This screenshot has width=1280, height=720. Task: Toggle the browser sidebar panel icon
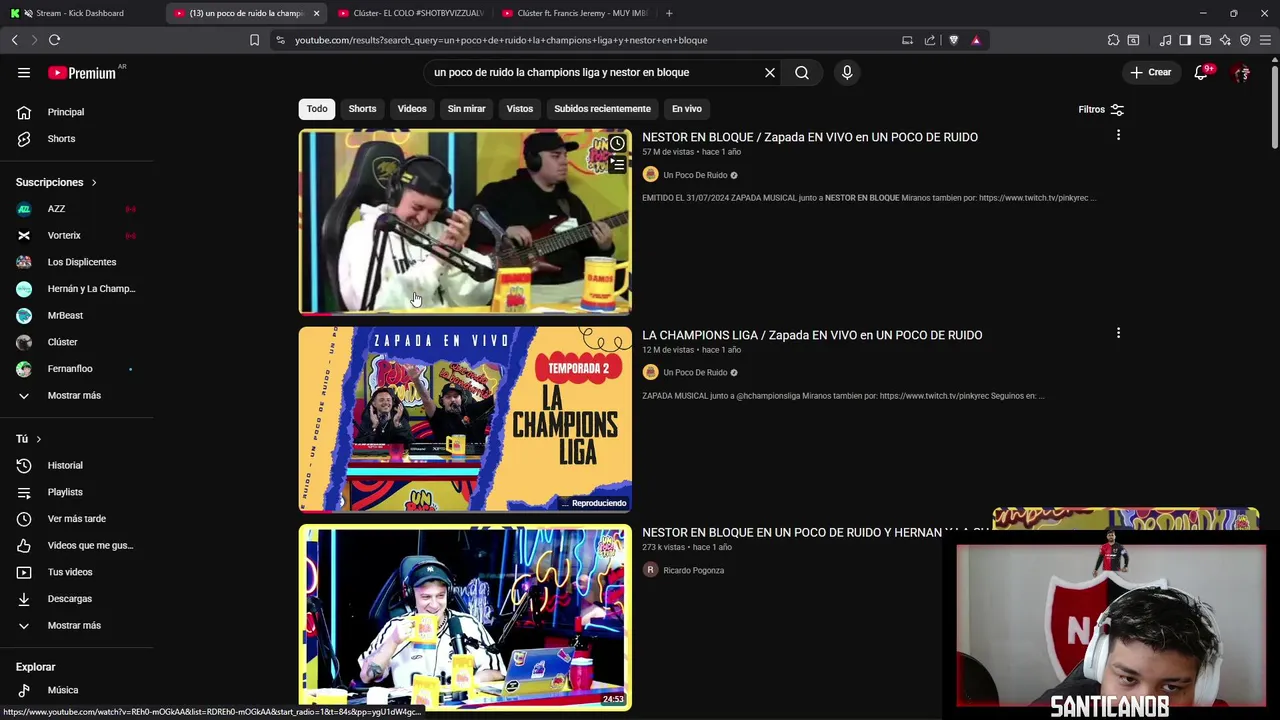1185,40
